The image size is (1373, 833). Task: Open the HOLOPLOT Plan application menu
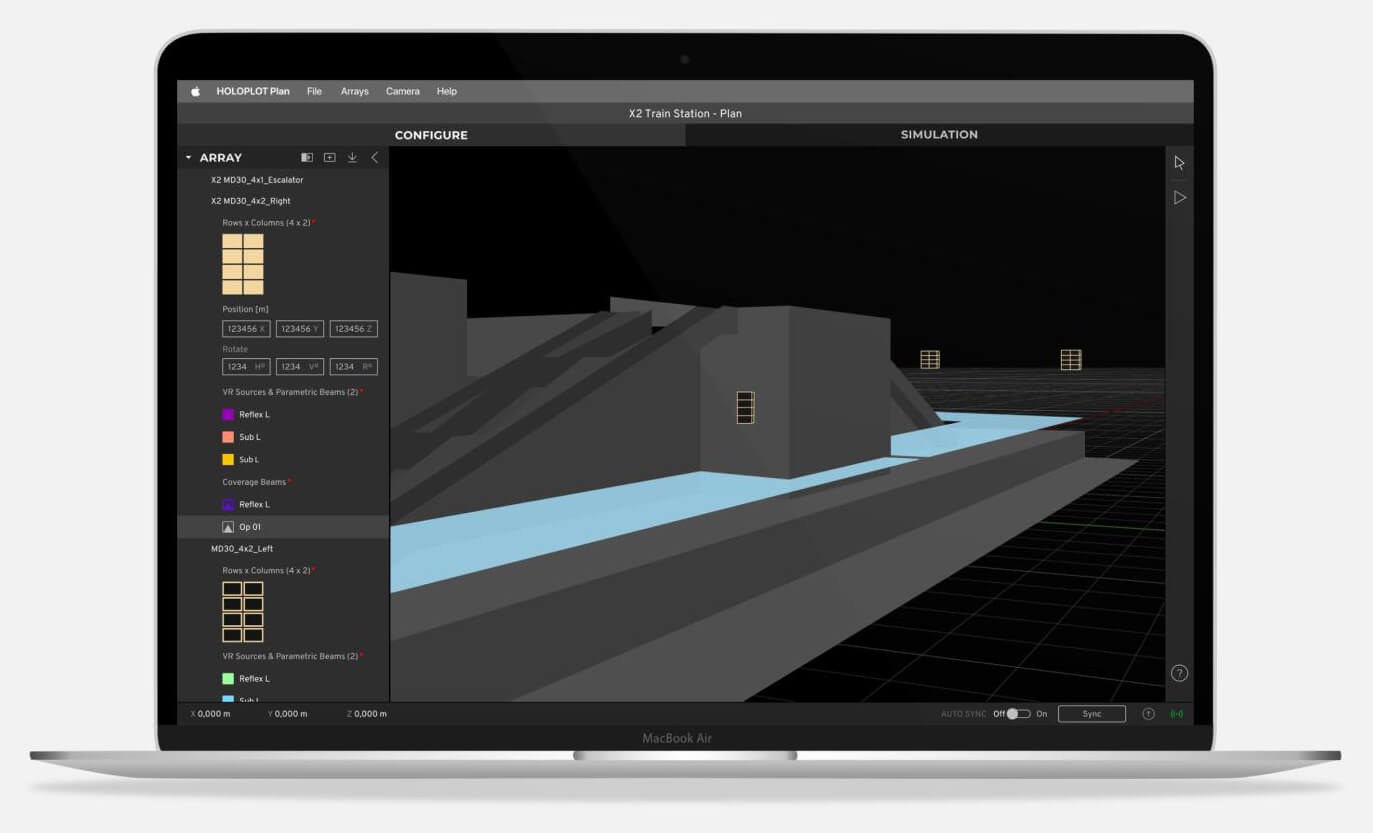pyautogui.click(x=253, y=91)
